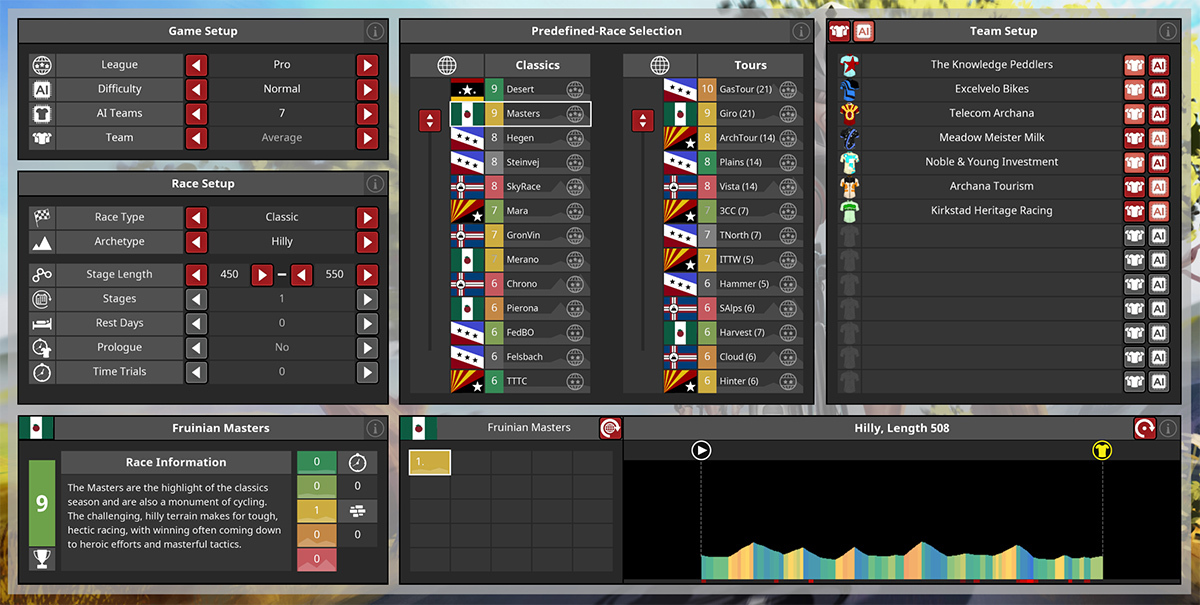Click the globe icon above the Classics list
Screen dimensions: 1200x605
pyautogui.click(x=447, y=65)
